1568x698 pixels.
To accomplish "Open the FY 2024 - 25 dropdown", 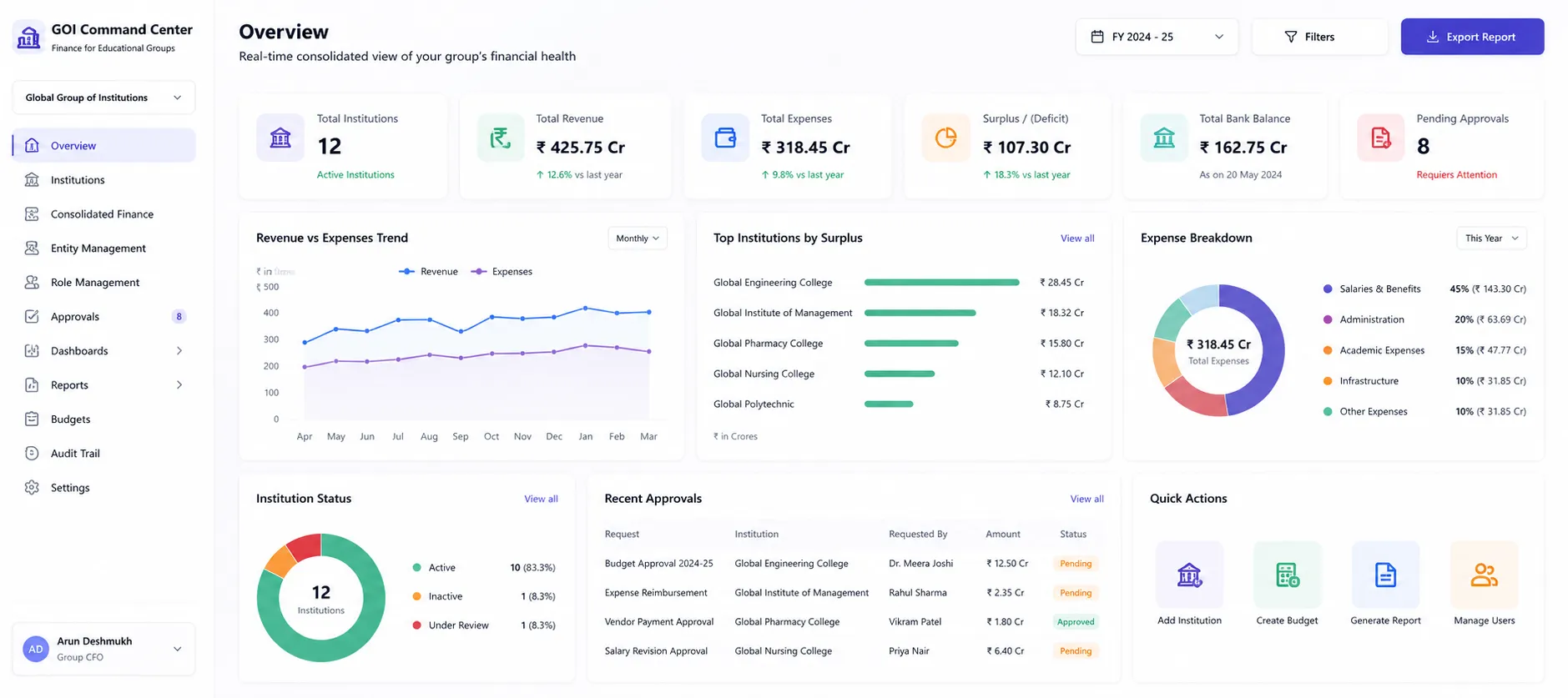I will coord(1157,37).
